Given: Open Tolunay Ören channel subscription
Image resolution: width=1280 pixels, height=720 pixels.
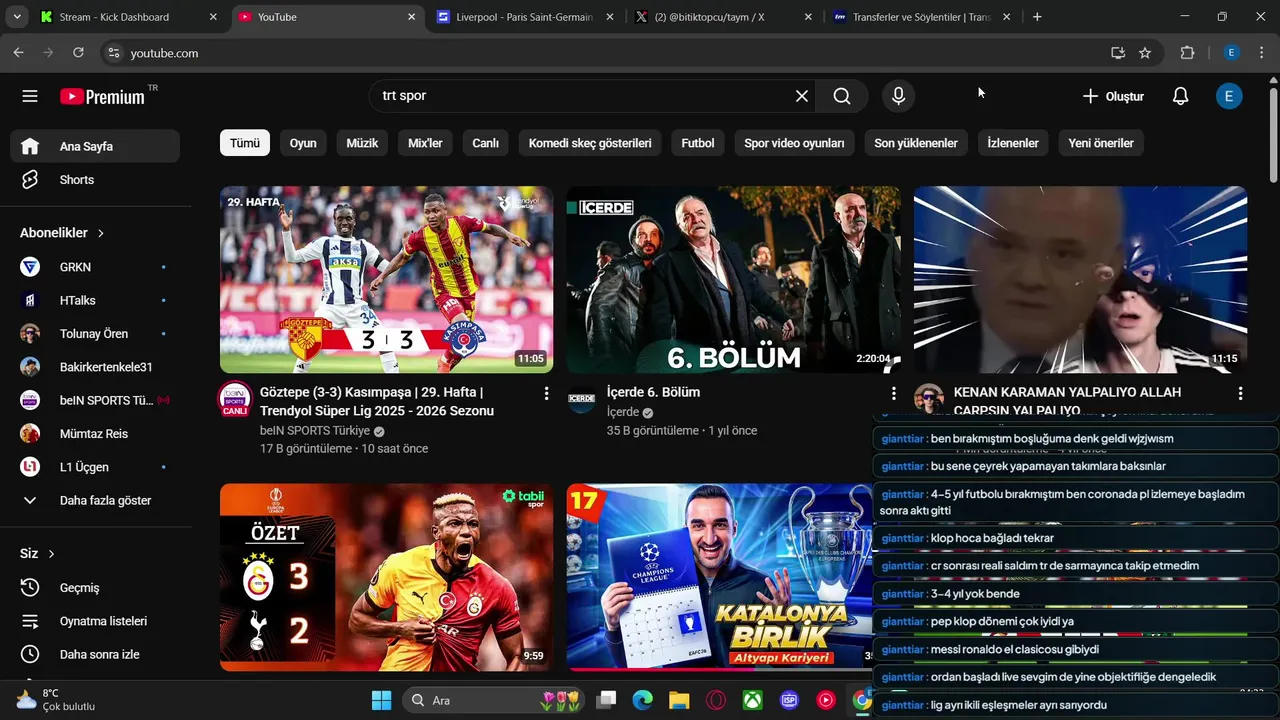Looking at the screenshot, I should pos(96,334).
